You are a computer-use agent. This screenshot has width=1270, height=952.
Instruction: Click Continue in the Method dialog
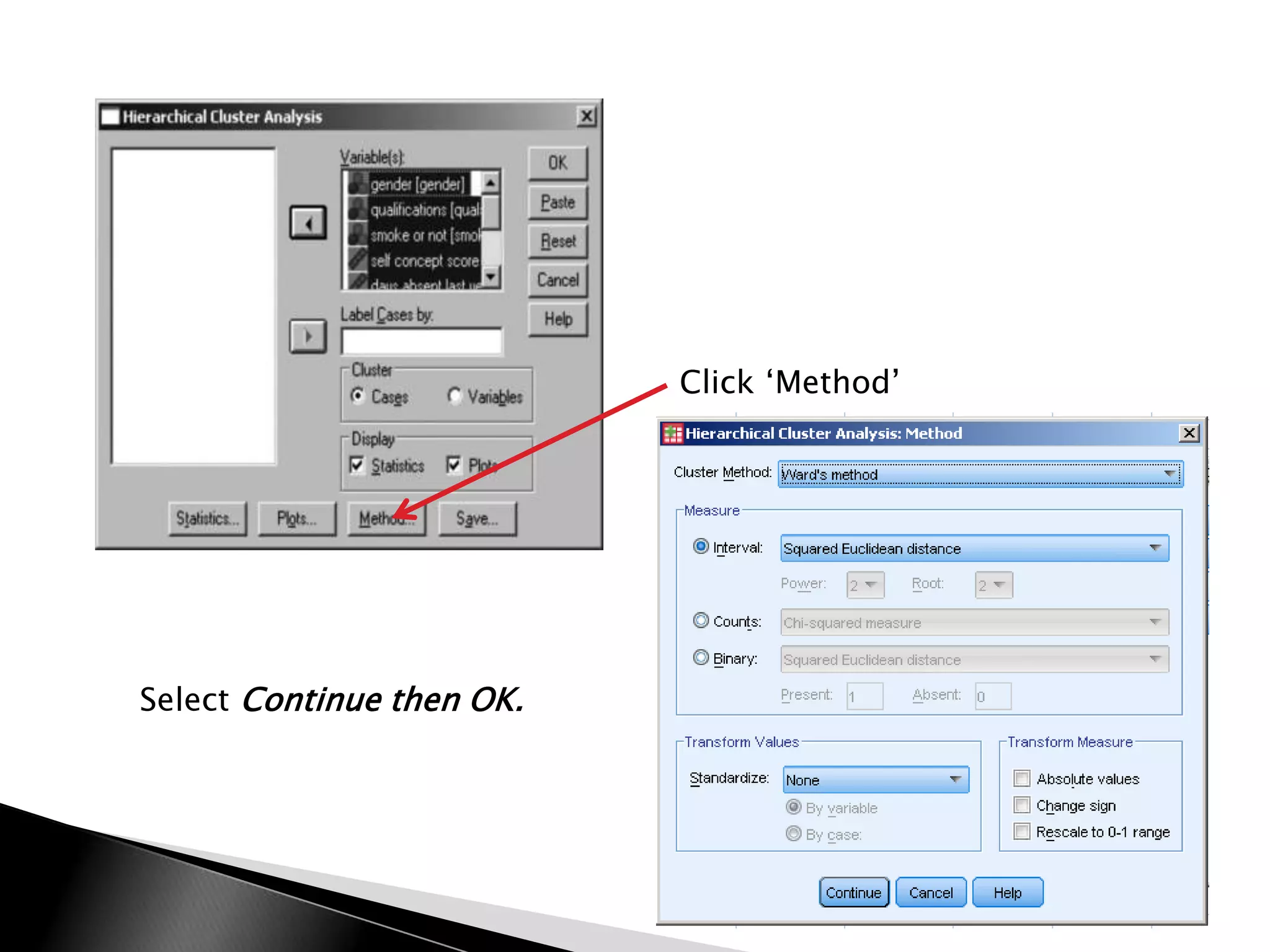pos(854,892)
